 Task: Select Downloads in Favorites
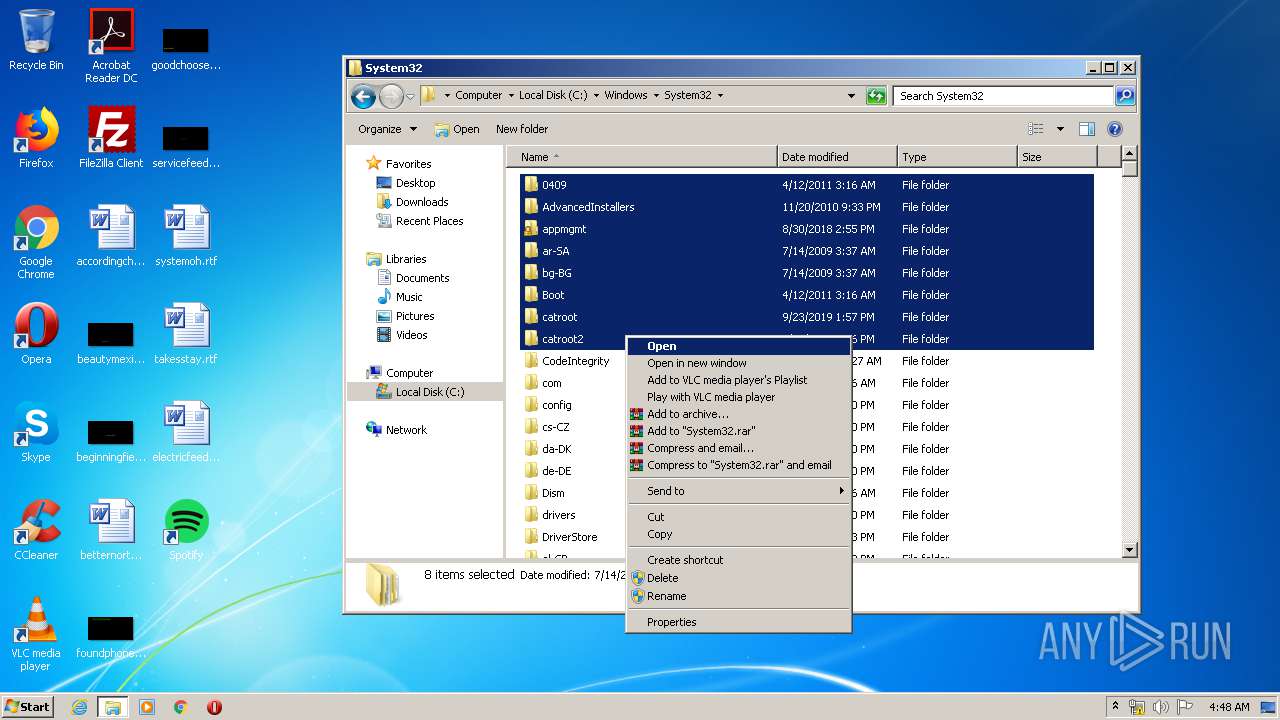pyautogui.click(x=421, y=202)
